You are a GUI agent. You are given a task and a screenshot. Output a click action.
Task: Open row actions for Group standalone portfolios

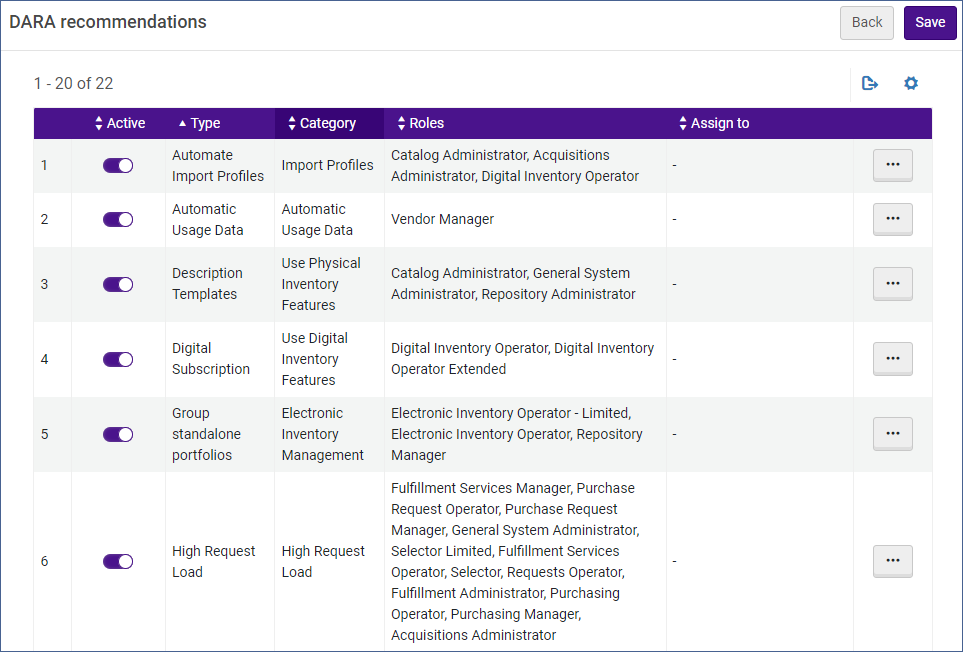(x=892, y=433)
